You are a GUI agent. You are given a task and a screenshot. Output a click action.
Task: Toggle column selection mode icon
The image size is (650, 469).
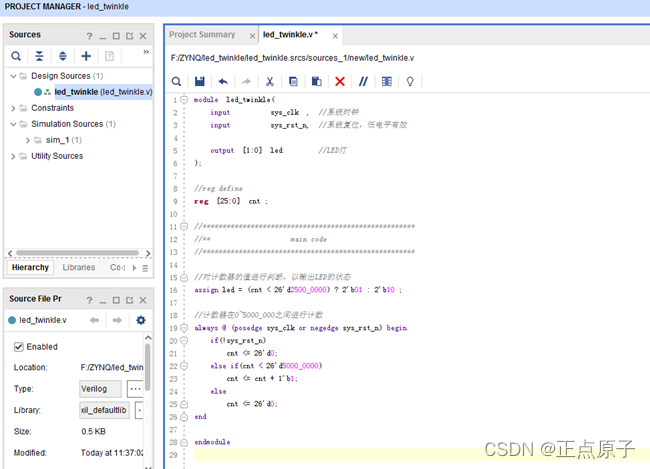pyautogui.click(x=386, y=81)
